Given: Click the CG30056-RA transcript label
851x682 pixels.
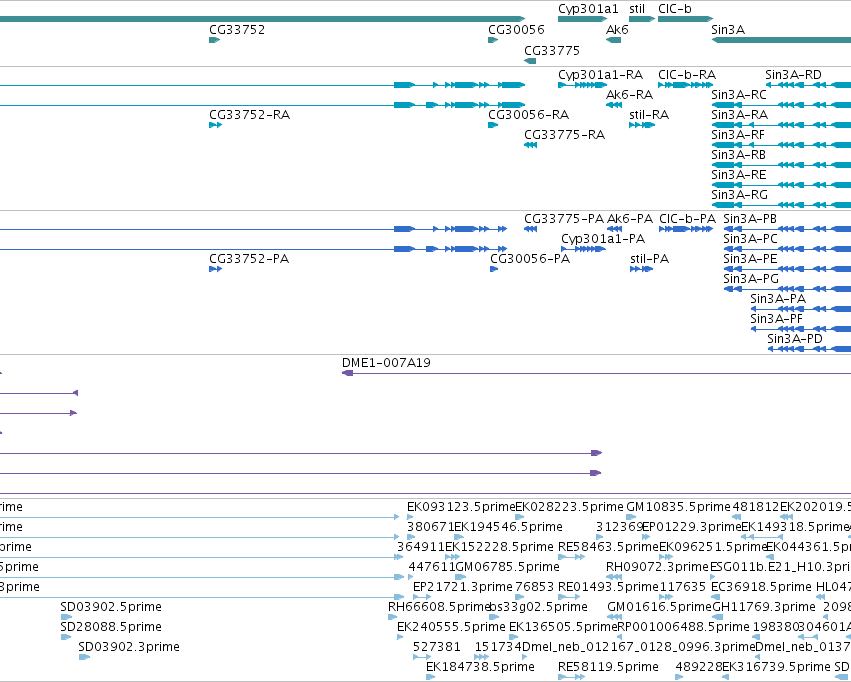Looking at the screenshot, I should click(x=528, y=115).
